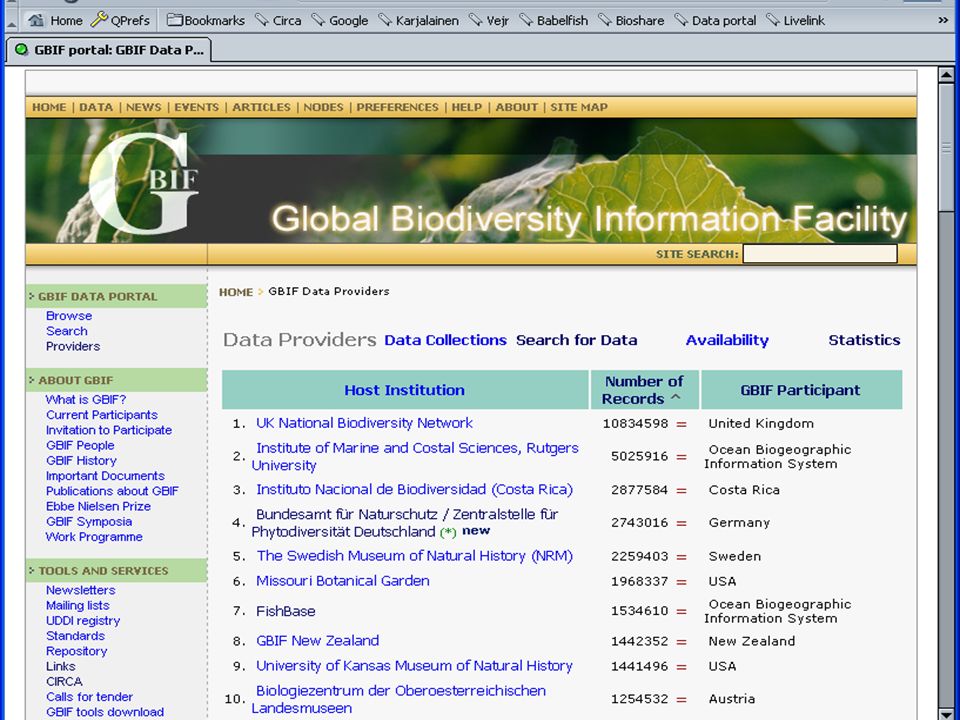Open University of Kansas Museum of Natural History
This screenshot has width=960, height=720.
pos(414,666)
